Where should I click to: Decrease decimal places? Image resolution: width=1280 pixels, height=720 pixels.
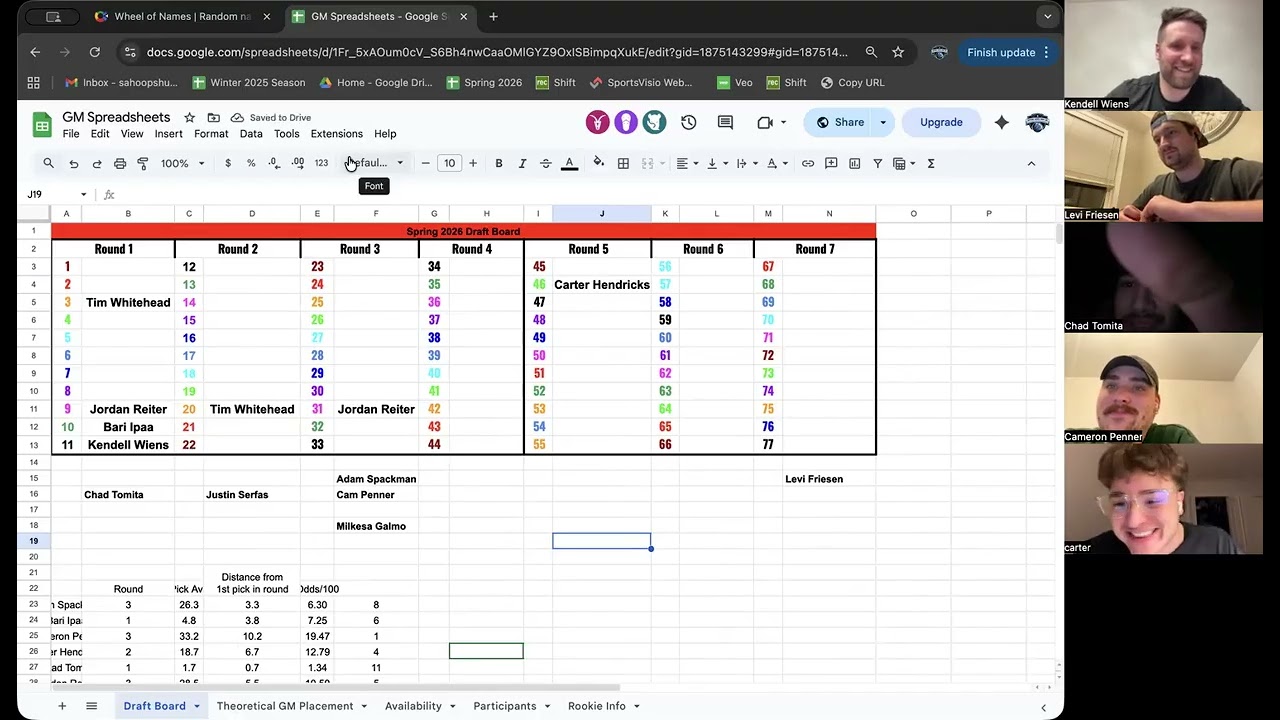click(x=274, y=163)
